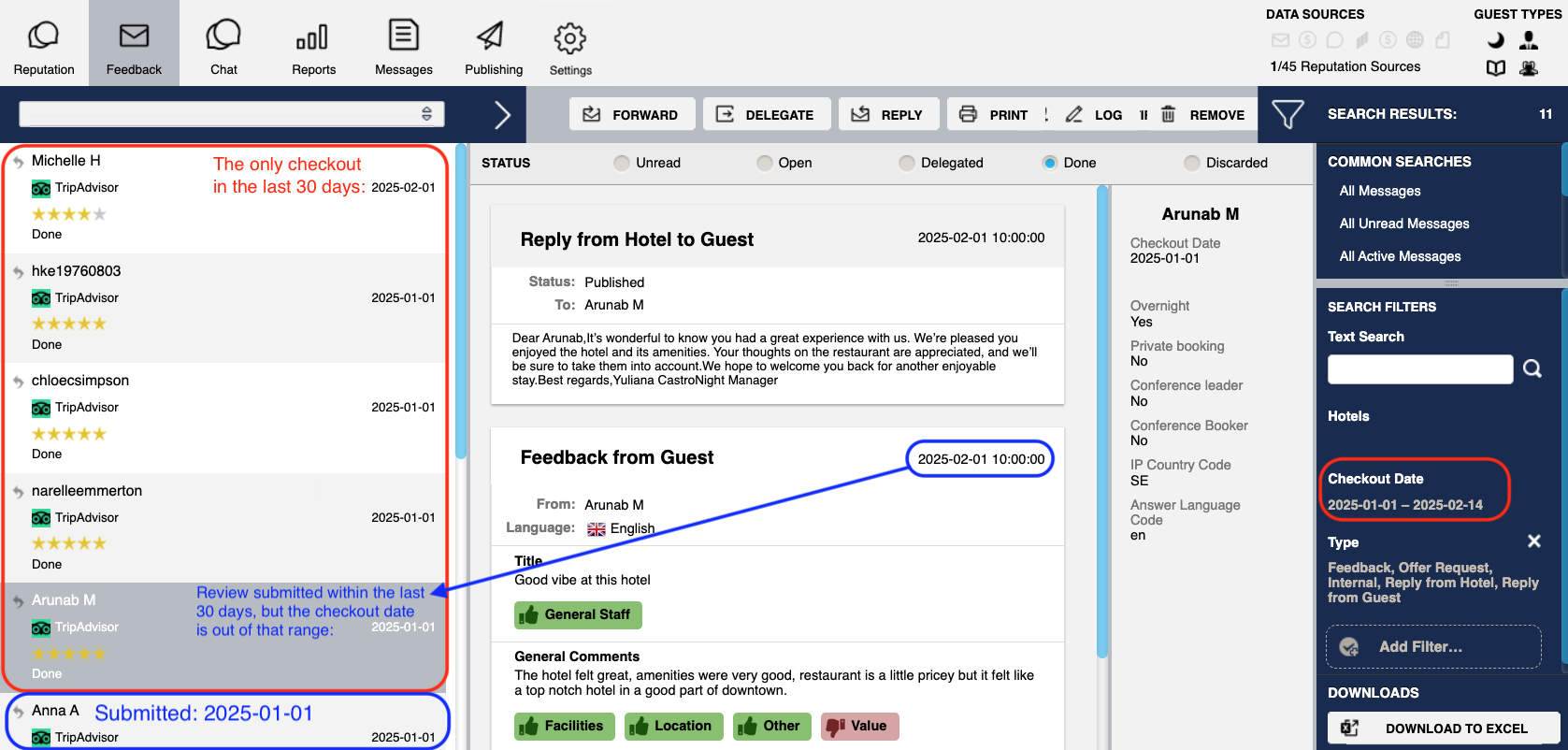Open narelleemmerton review in list

point(224,527)
